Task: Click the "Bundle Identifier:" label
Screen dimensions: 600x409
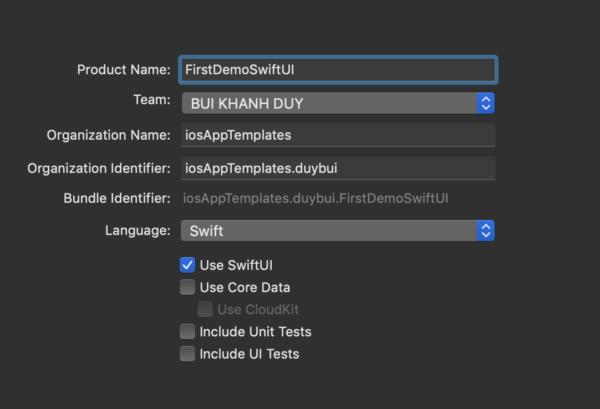Action: click(117, 199)
